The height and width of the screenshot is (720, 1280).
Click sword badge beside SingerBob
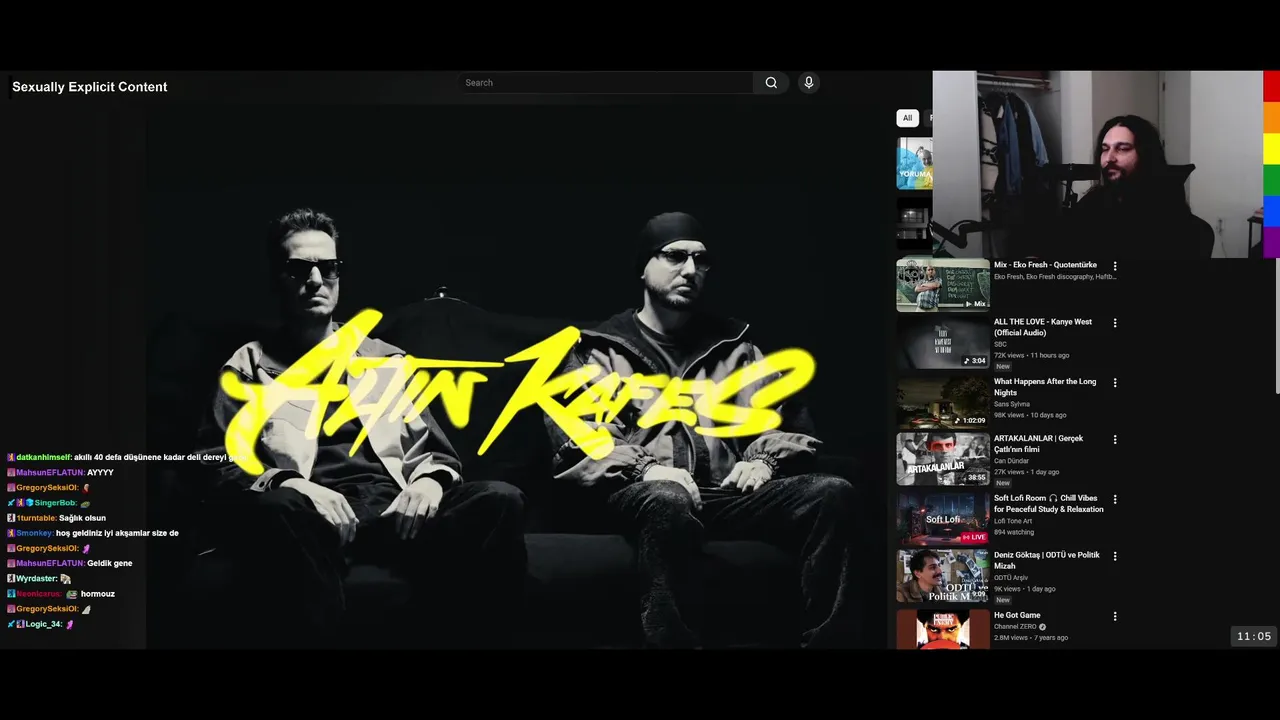click(x=11, y=503)
